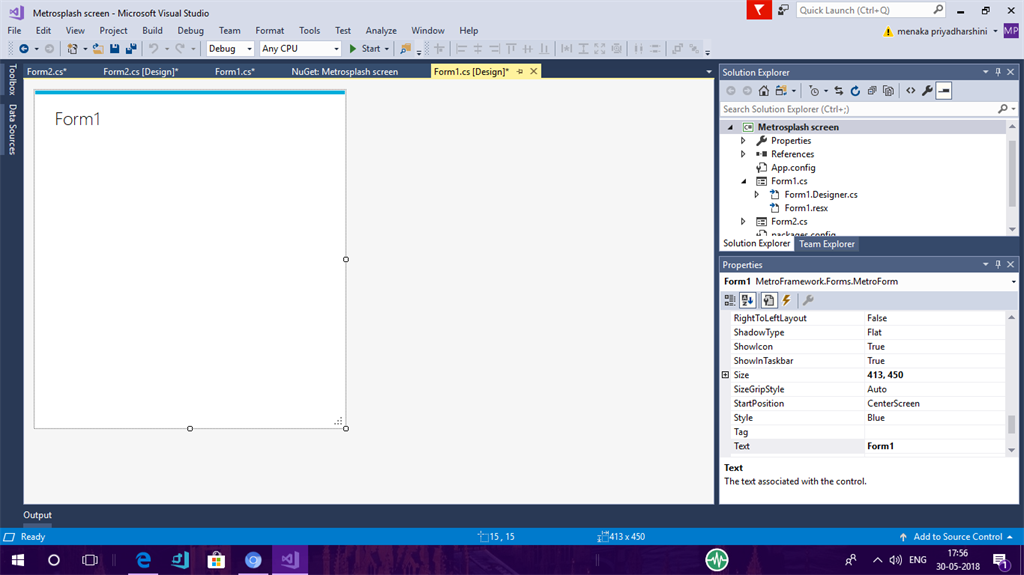Viewport: 1024px width, 575px height.
Task: Click the Text property value Form1
Action: [935, 446]
